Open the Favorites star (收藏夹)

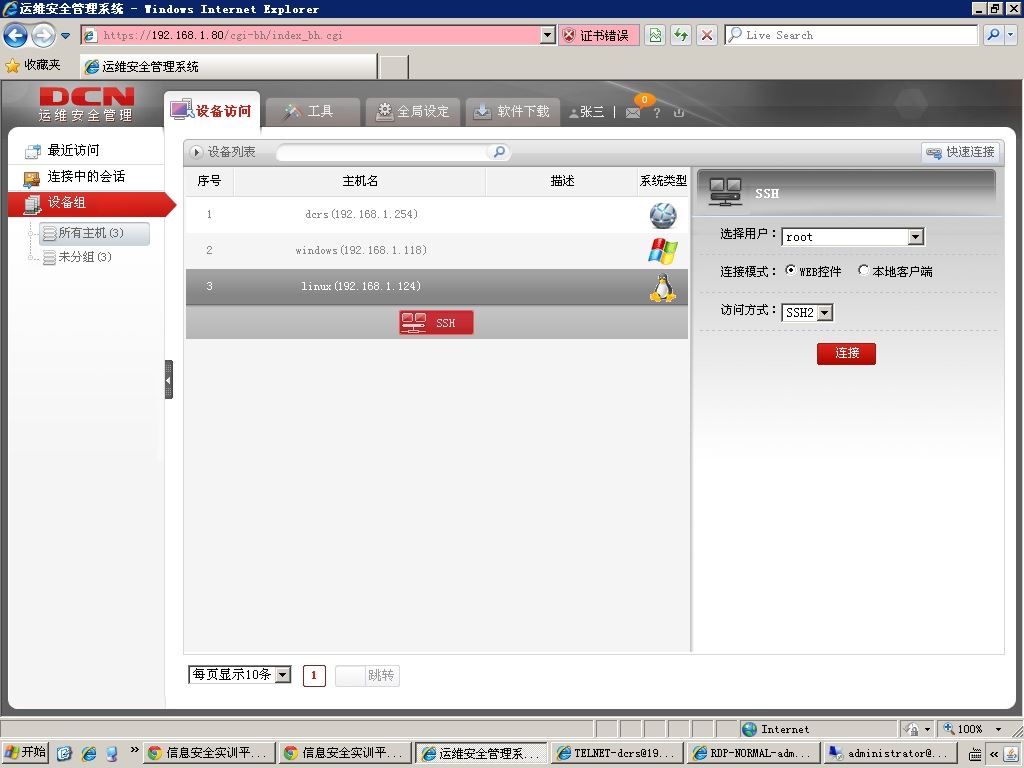[33, 65]
